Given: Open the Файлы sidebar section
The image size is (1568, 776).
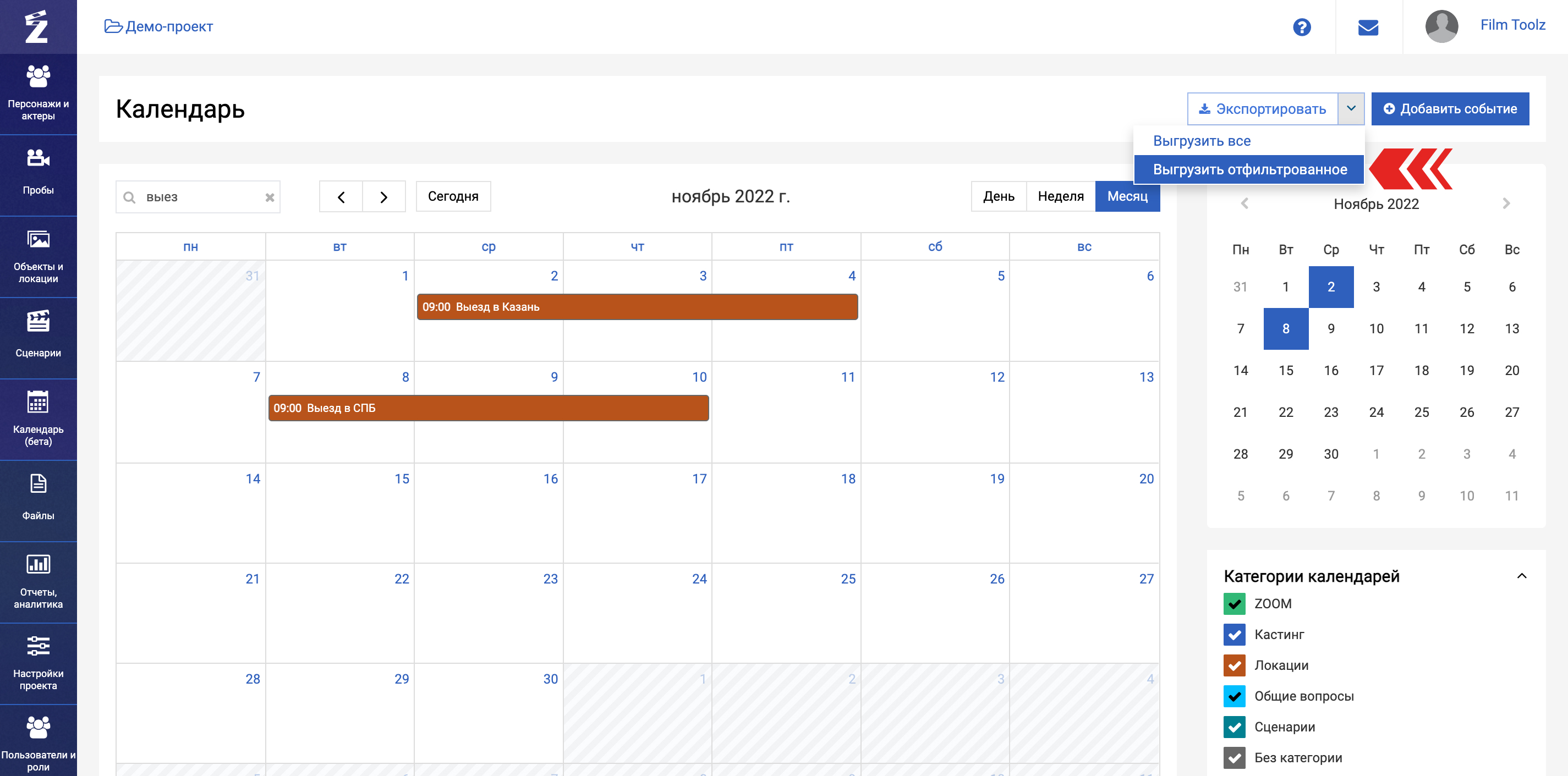Looking at the screenshot, I should pos(39,501).
